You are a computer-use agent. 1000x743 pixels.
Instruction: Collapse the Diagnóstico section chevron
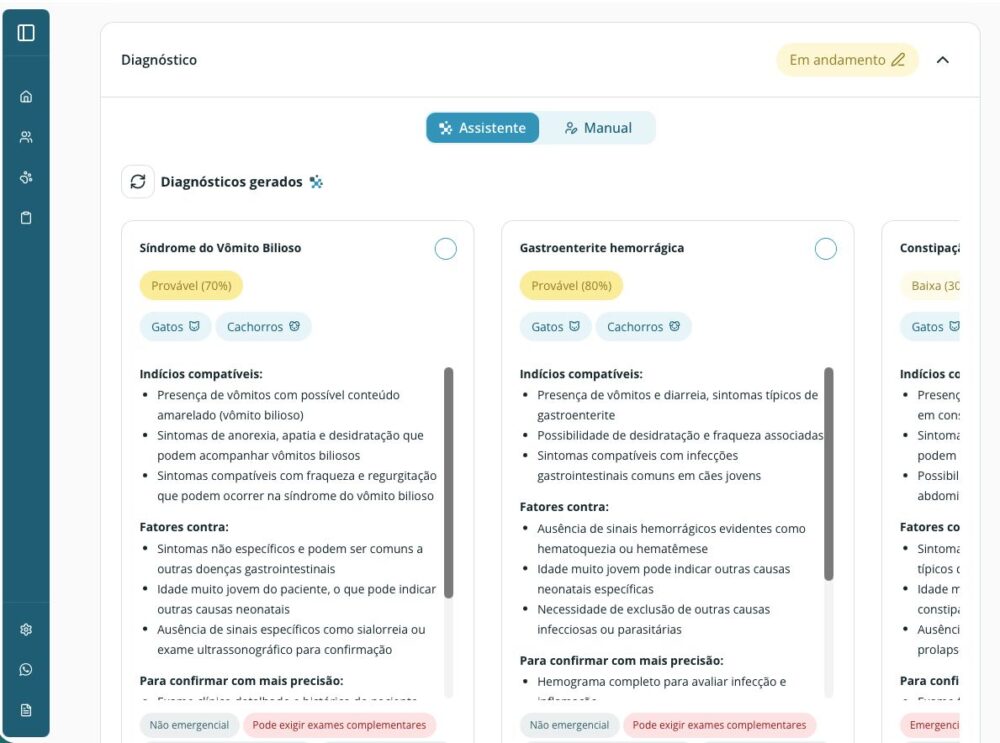click(x=942, y=60)
